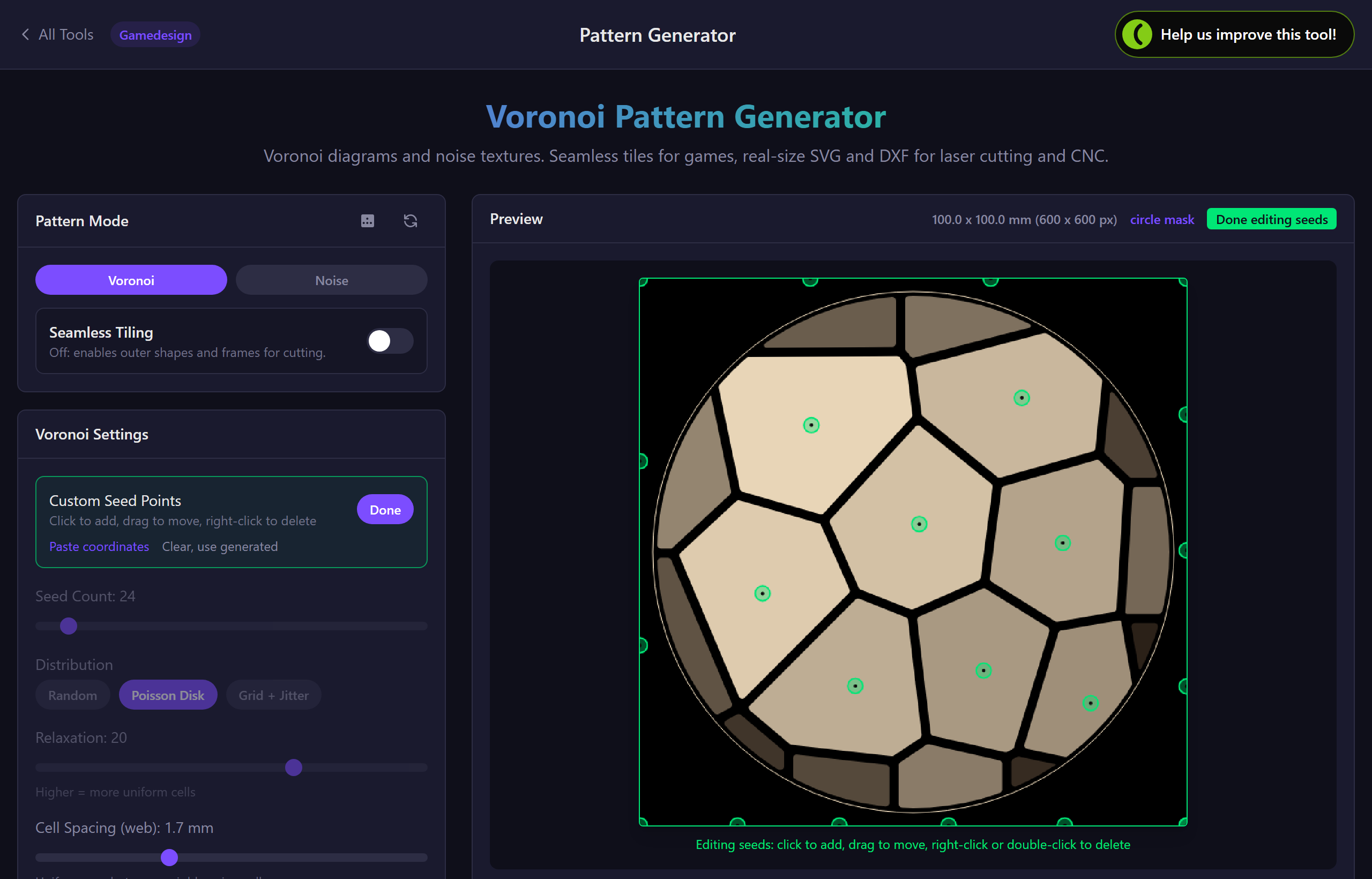
Task: Click the seed point in the bottom-right cell
Action: pos(1091,703)
